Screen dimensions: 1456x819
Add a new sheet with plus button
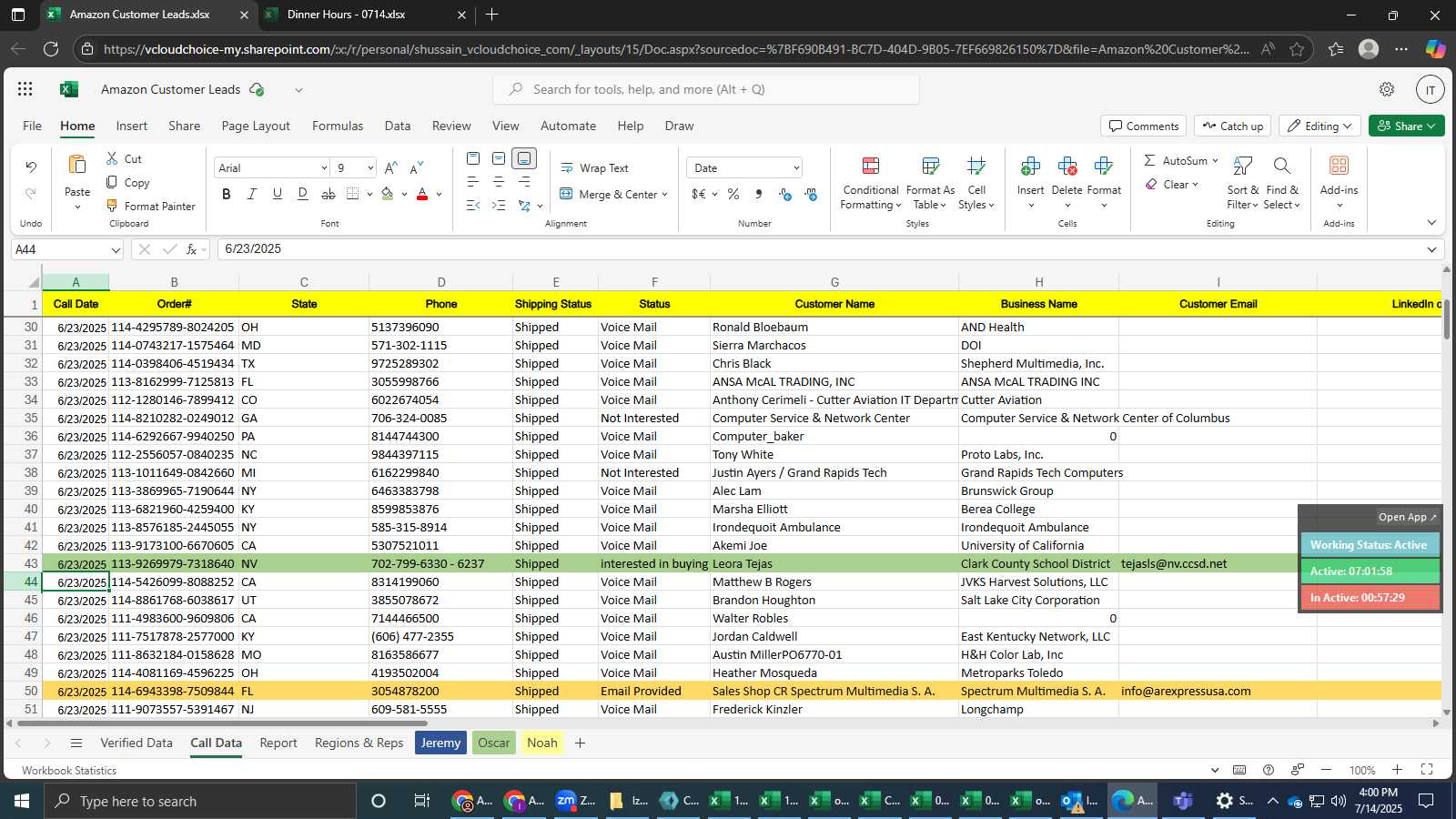[x=580, y=743]
